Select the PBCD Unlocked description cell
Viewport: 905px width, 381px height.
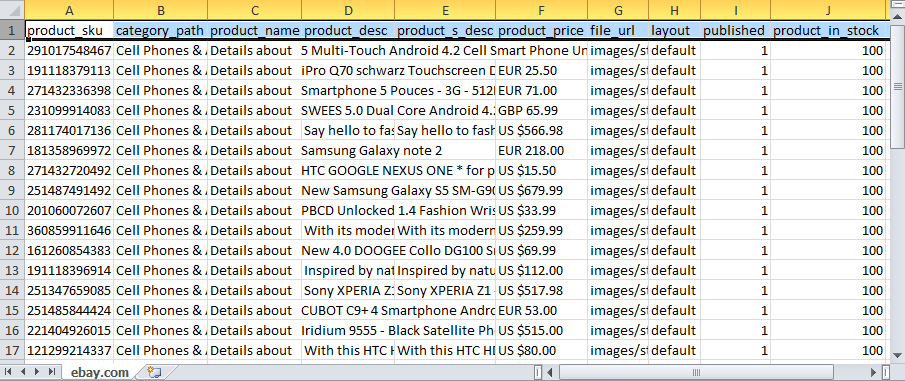point(348,210)
